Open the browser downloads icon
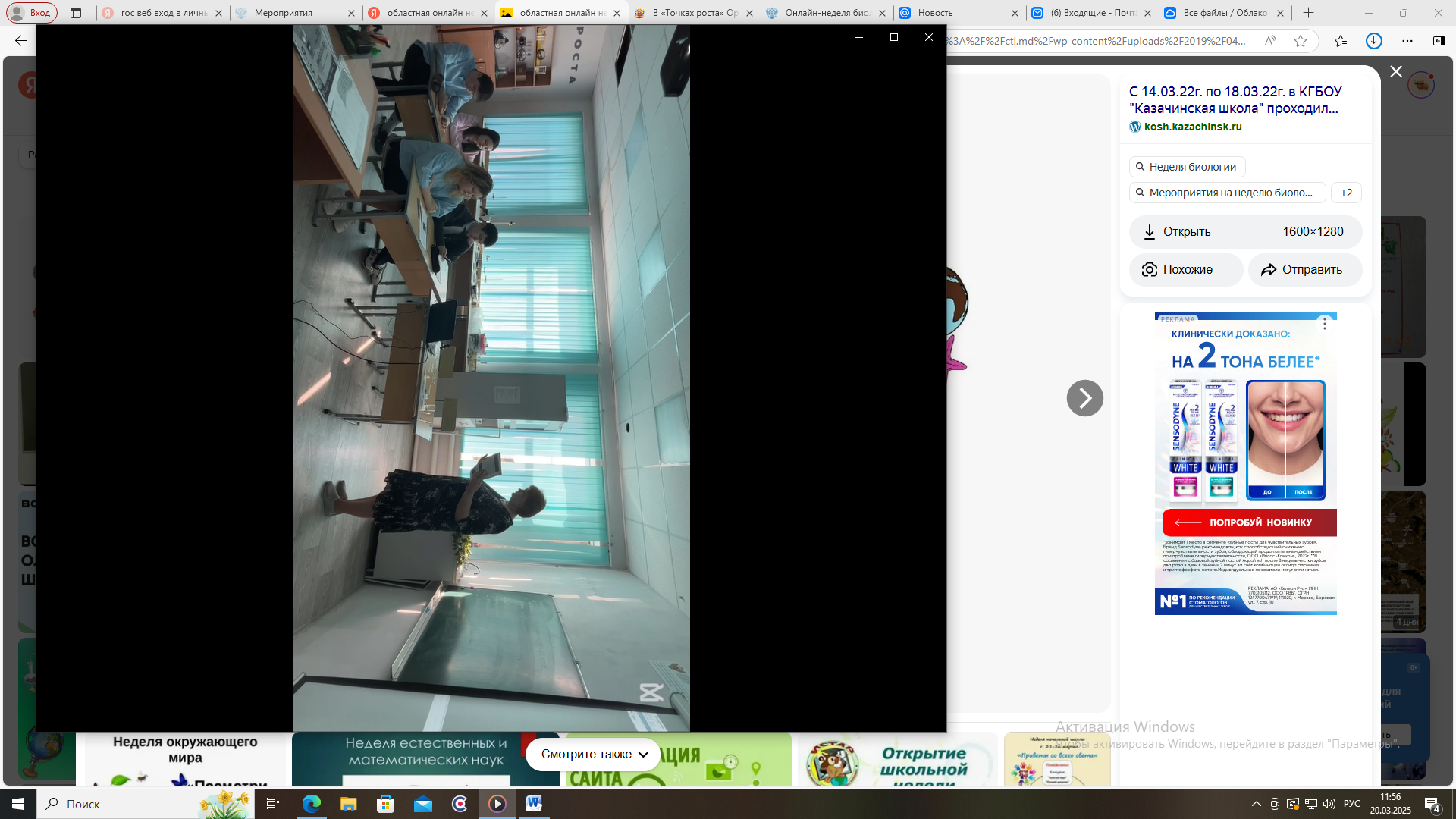 tap(1374, 41)
